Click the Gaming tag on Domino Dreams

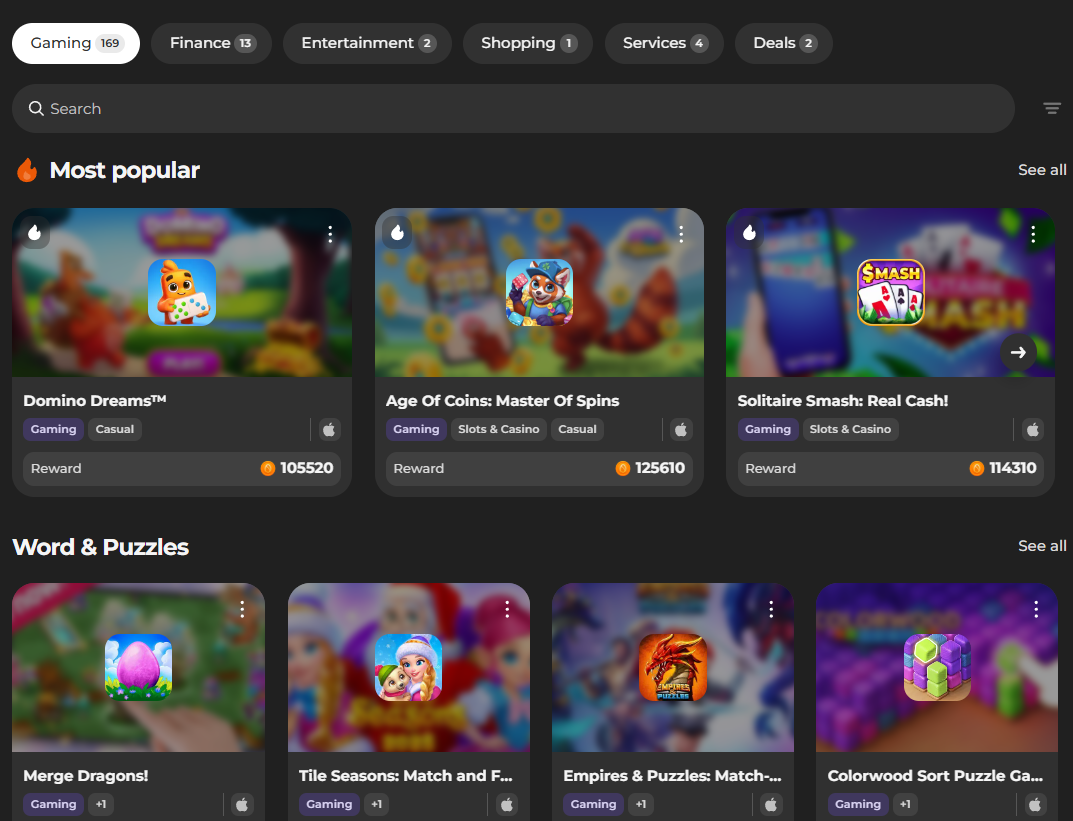53,429
